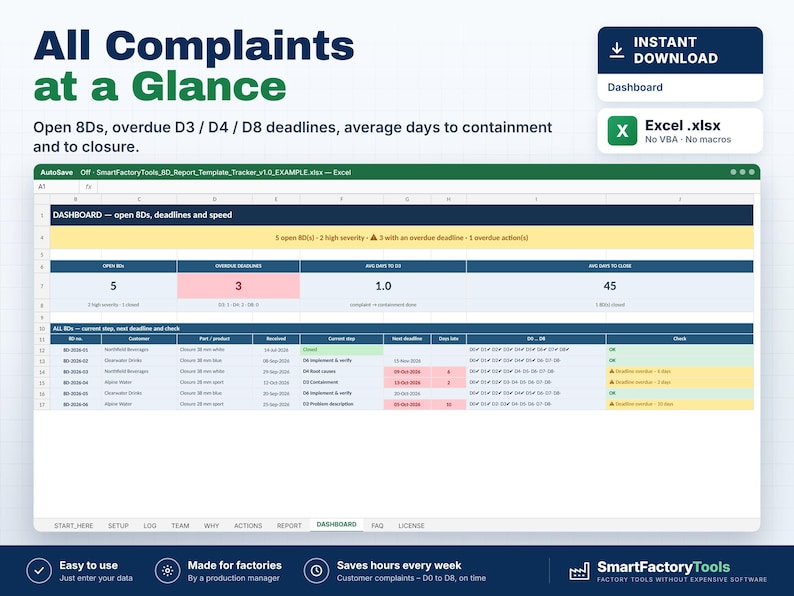The height and width of the screenshot is (596, 794).
Task: Click the clock icon beside Saves hours every week
Action: tap(316, 571)
